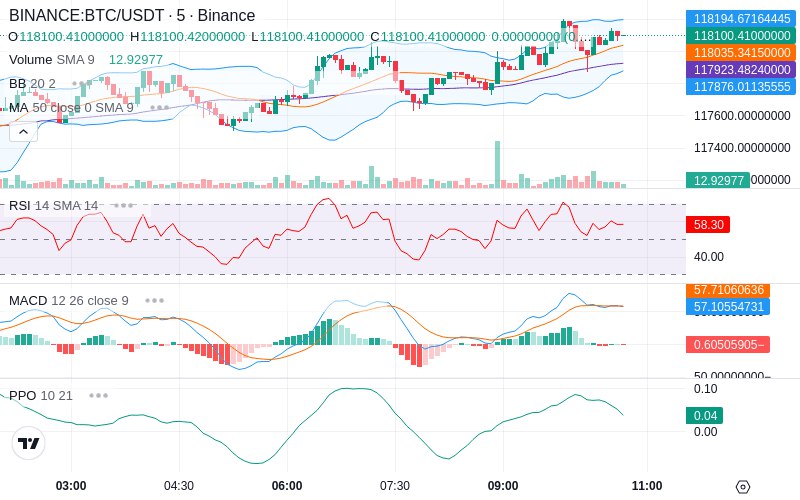Click the purple MA label 117923.48240000
The height and width of the screenshot is (500, 800).
(x=741, y=69)
